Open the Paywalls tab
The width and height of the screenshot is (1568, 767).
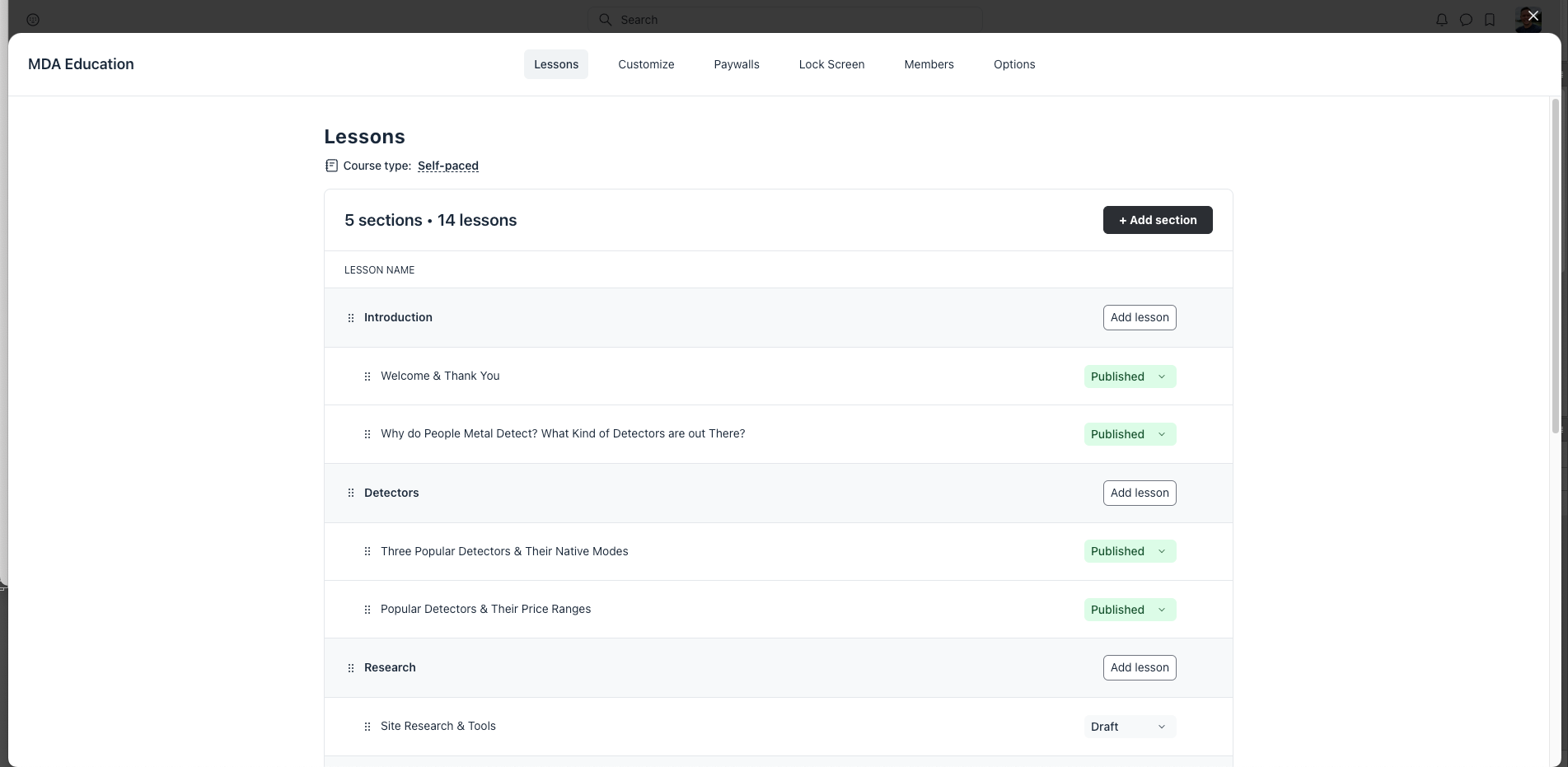[x=736, y=64]
